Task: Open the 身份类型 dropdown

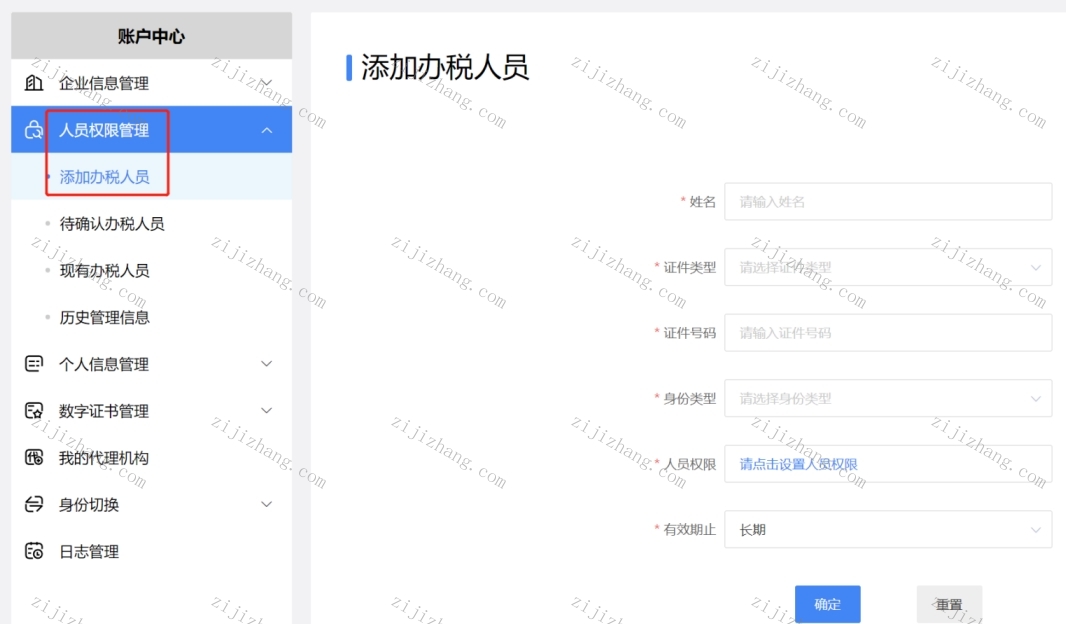Action: point(888,398)
